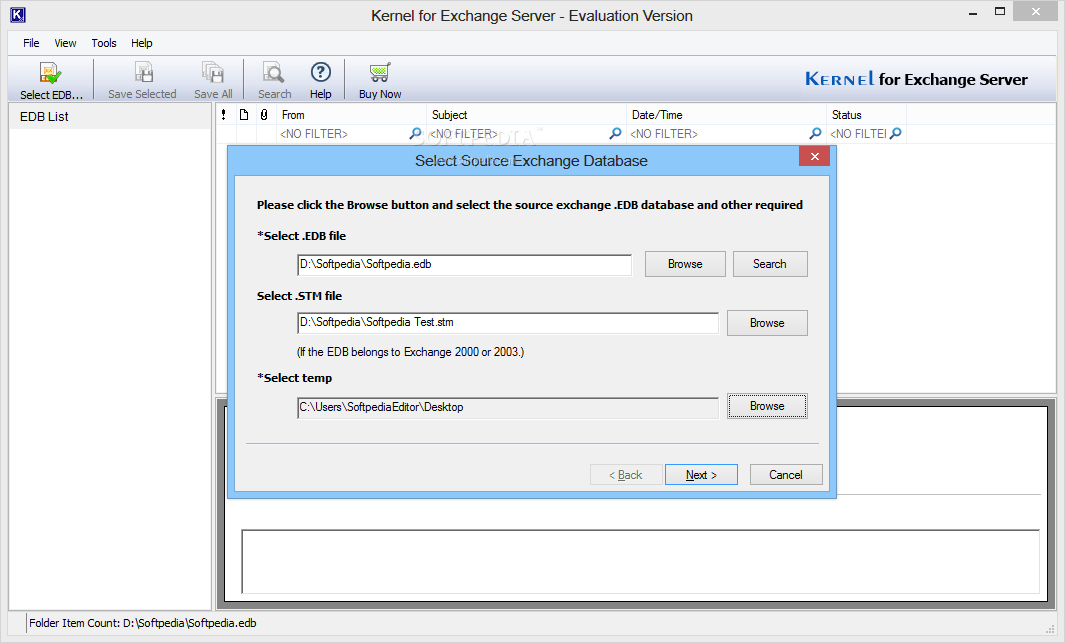1065x643 pixels.
Task: Click the Save Selected toolbar icon
Action: (143, 72)
